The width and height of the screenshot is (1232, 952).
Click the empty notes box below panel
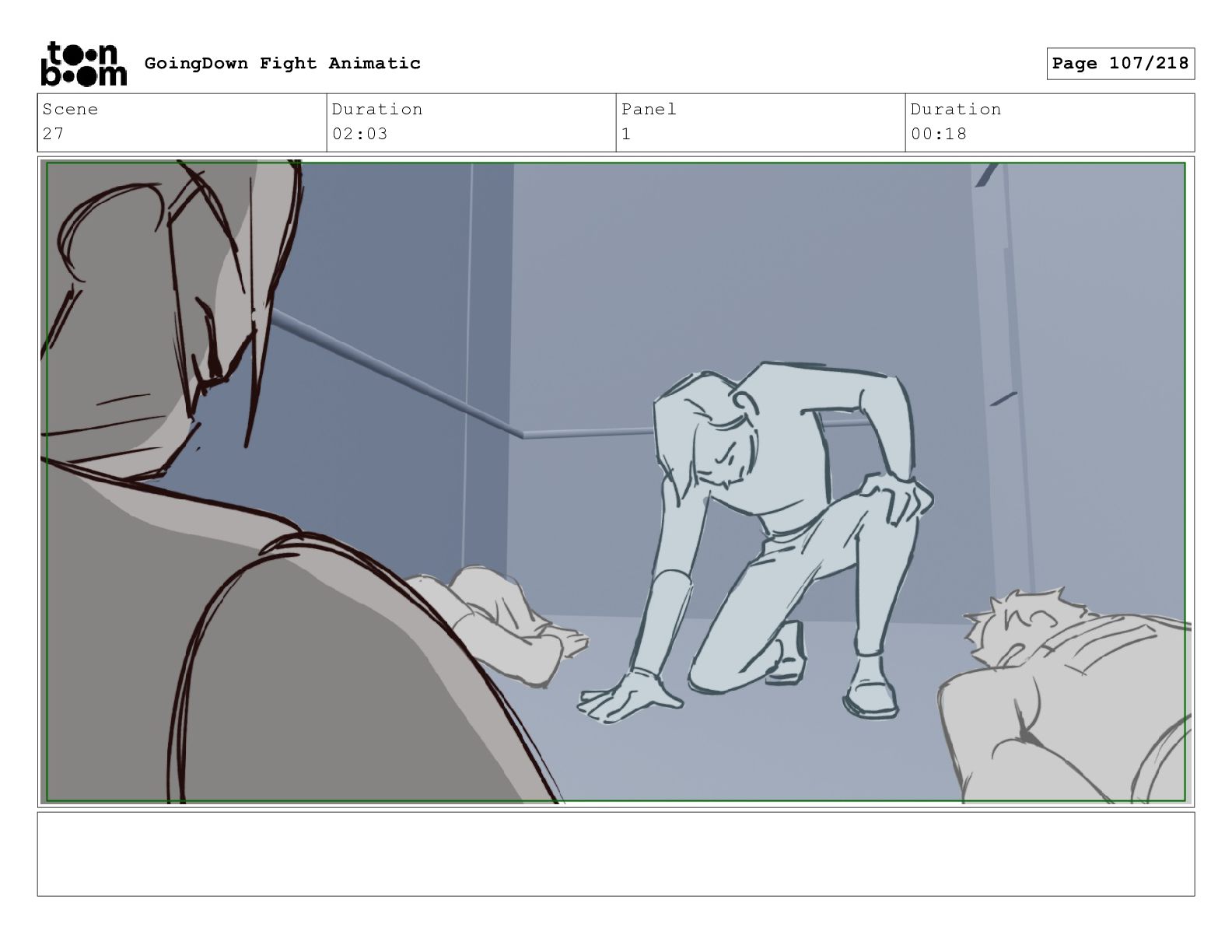[x=616, y=854]
